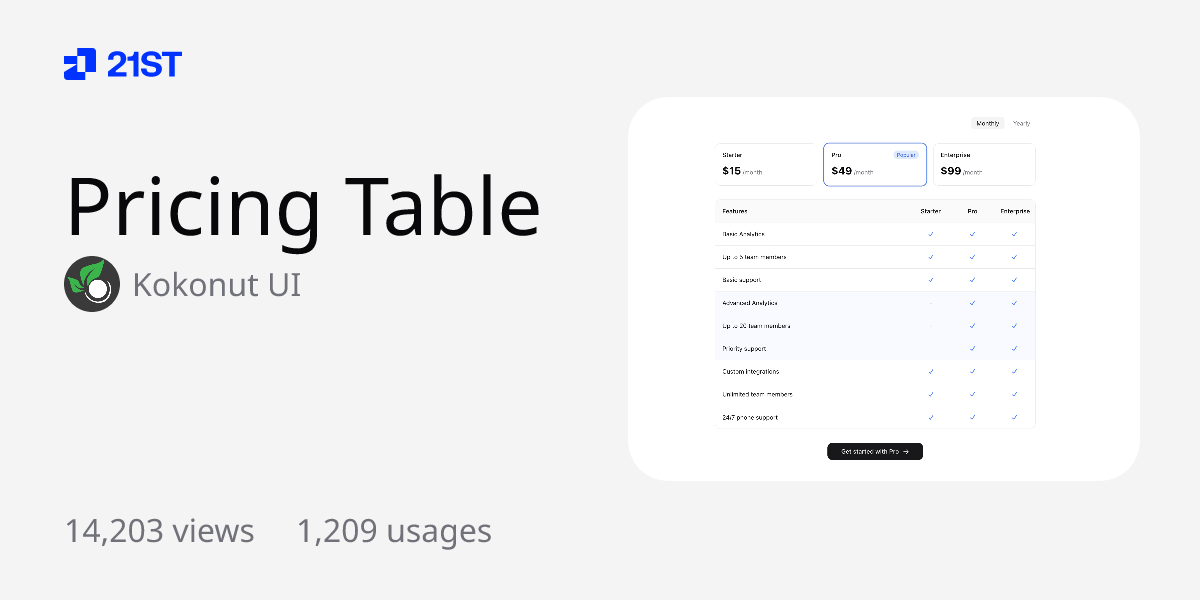Click Enterprise checkmark for 24/7 phone support
The width and height of the screenshot is (1200, 600).
point(1014,417)
